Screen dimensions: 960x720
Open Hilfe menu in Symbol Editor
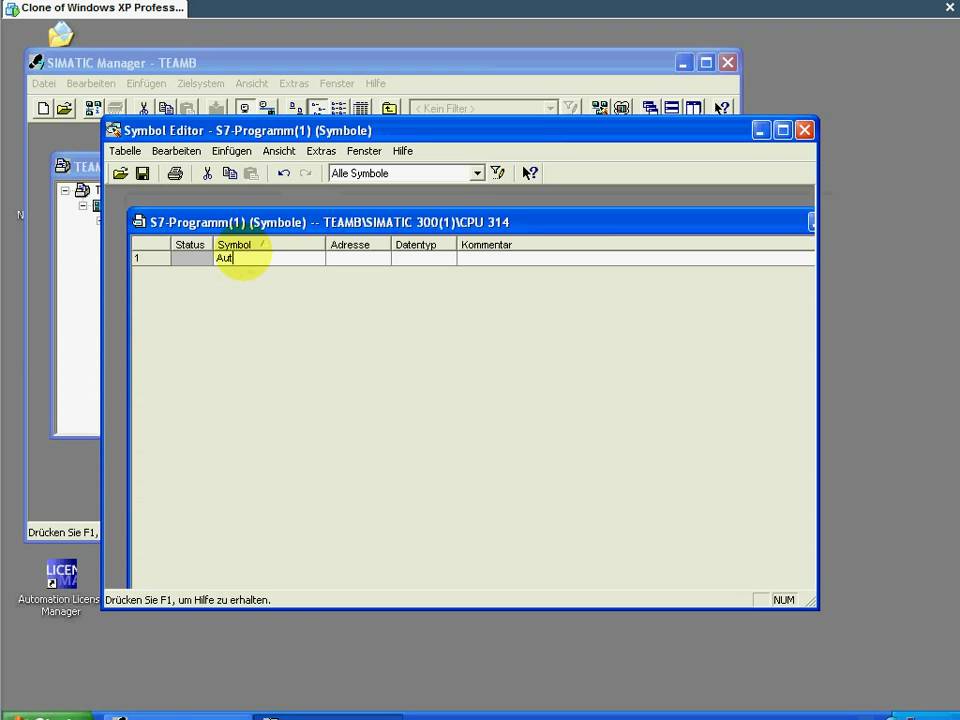coord(403,151)
